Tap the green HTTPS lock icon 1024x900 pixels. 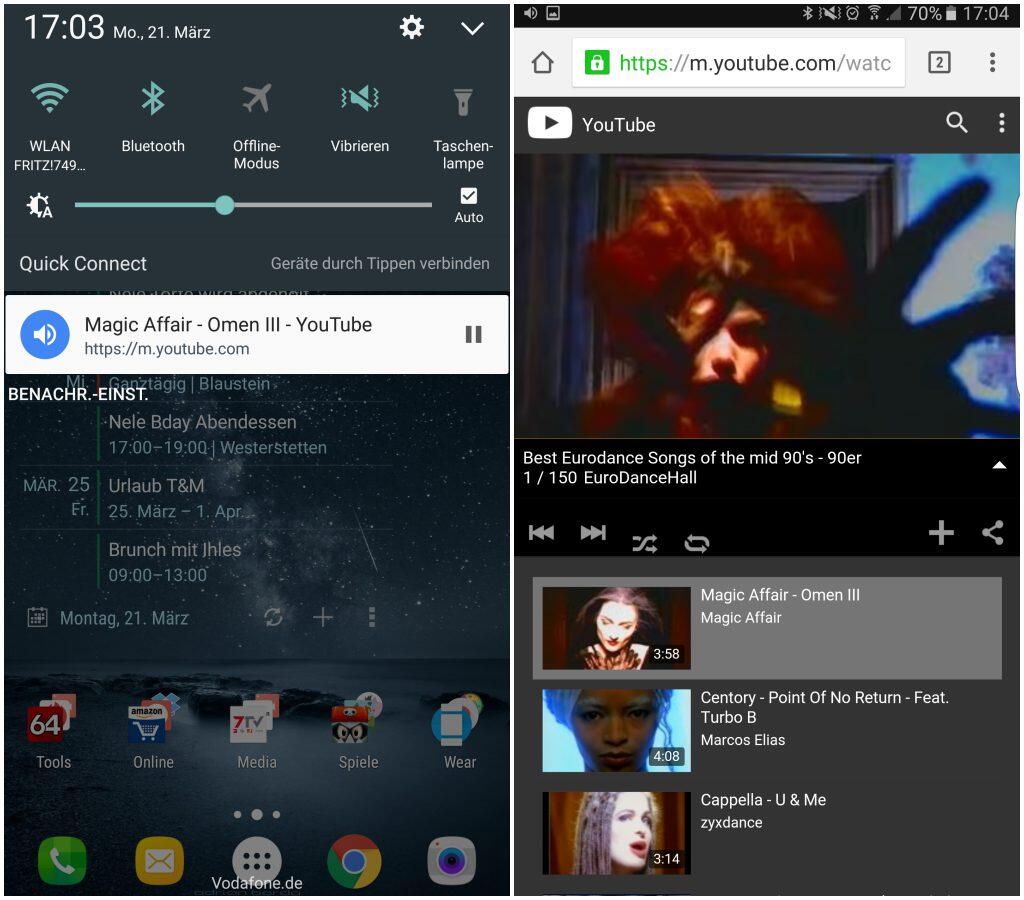coord(596,63)
